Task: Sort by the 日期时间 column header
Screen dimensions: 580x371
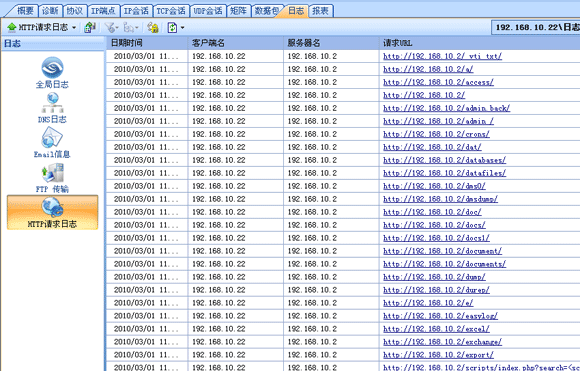Action: 147,43
